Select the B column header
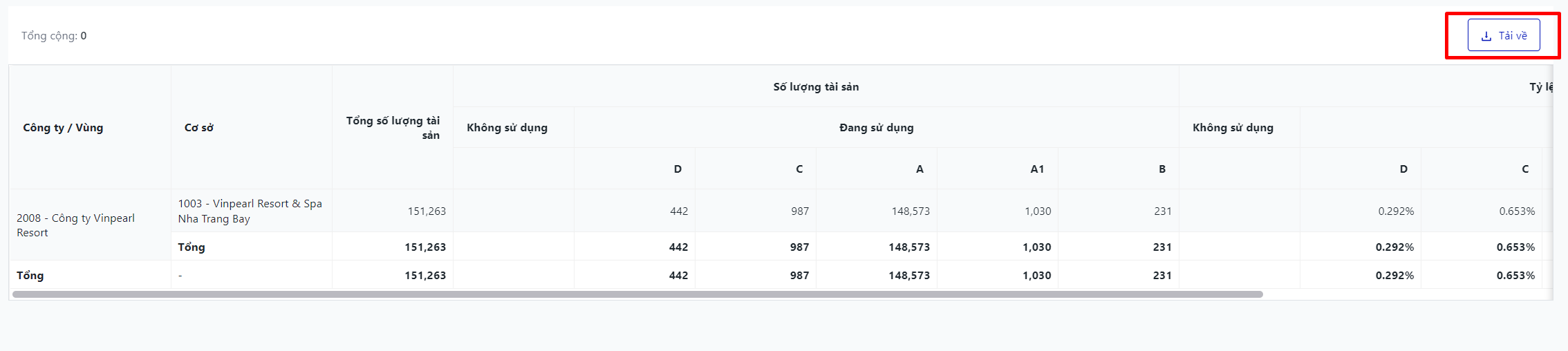Screen dimensions: 1568x351 tap(1162, 169)
